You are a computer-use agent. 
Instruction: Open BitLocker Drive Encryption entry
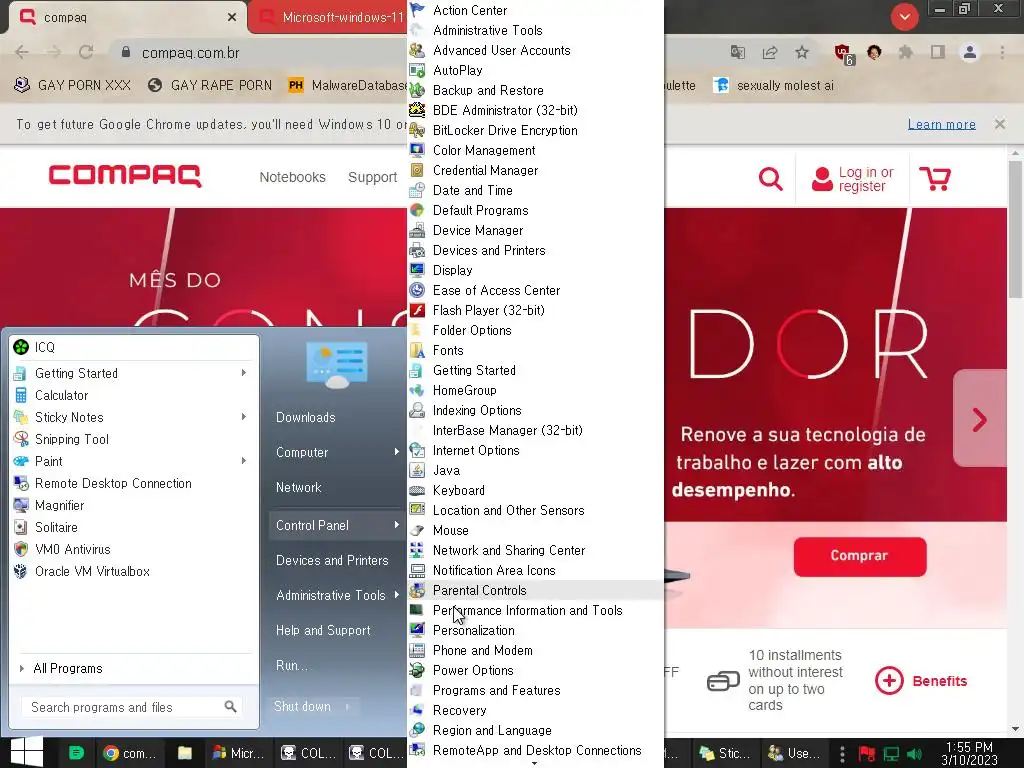[x=535, y=130]
